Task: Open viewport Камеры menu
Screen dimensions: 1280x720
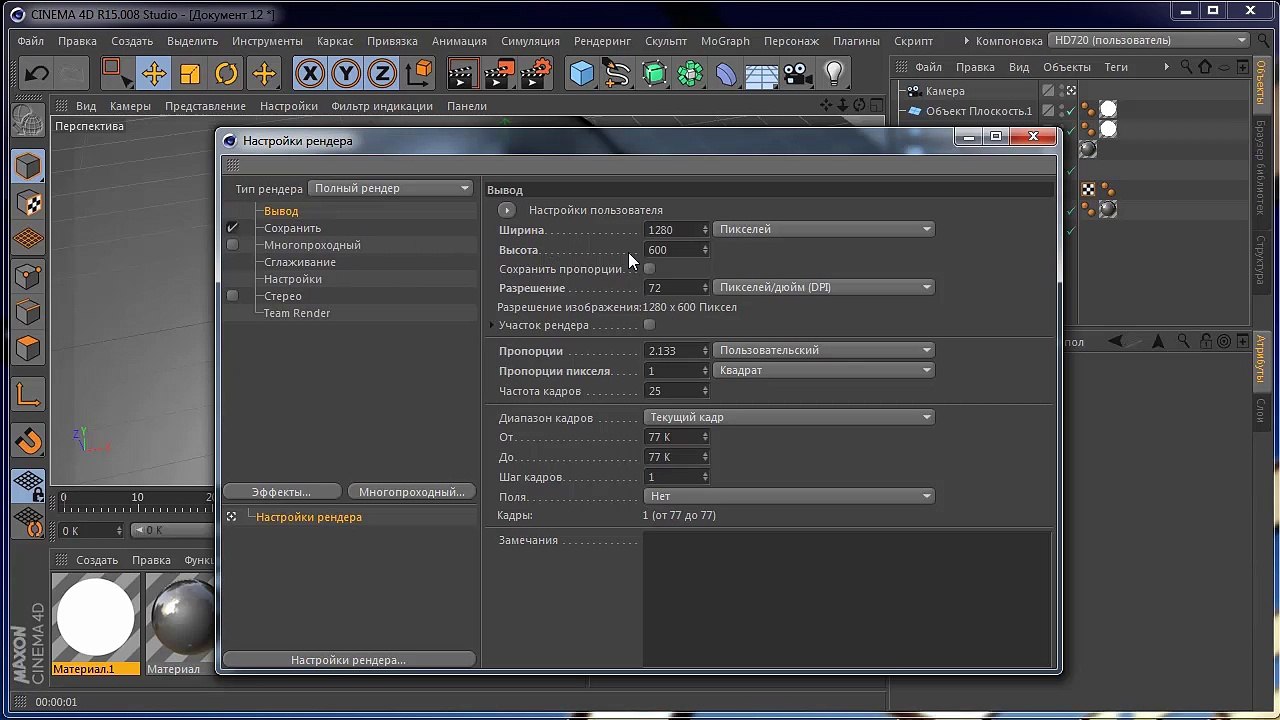Action: (x=130, y=106)
